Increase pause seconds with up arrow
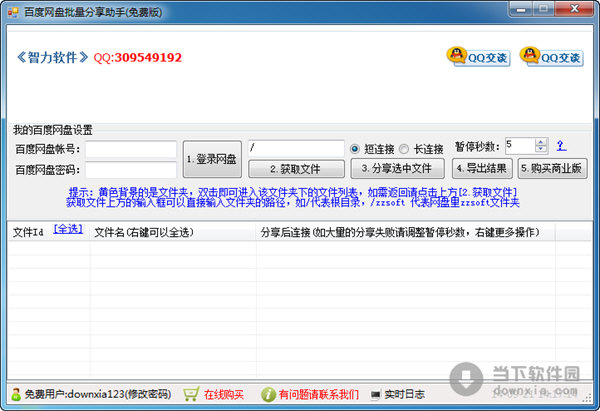The width and height of the screenshot is (600, 411). point(541,142)
